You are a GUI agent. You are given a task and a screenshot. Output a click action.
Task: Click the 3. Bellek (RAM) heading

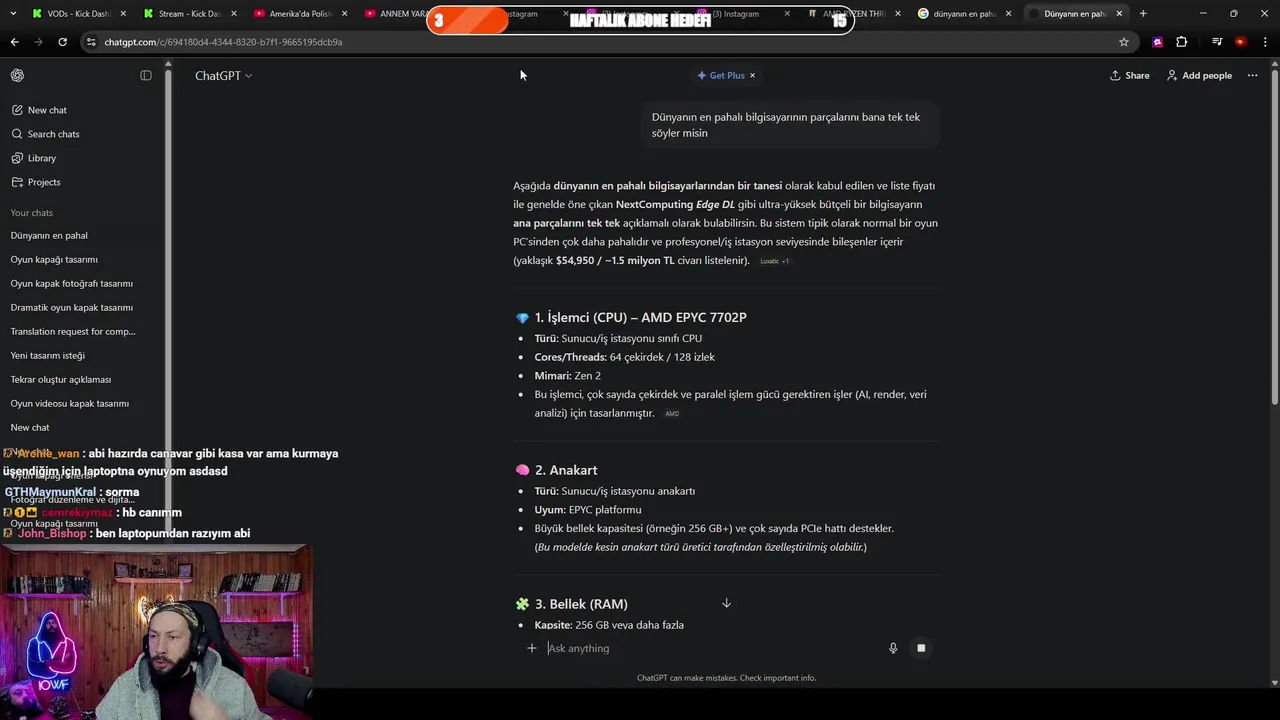click(581, 604)
